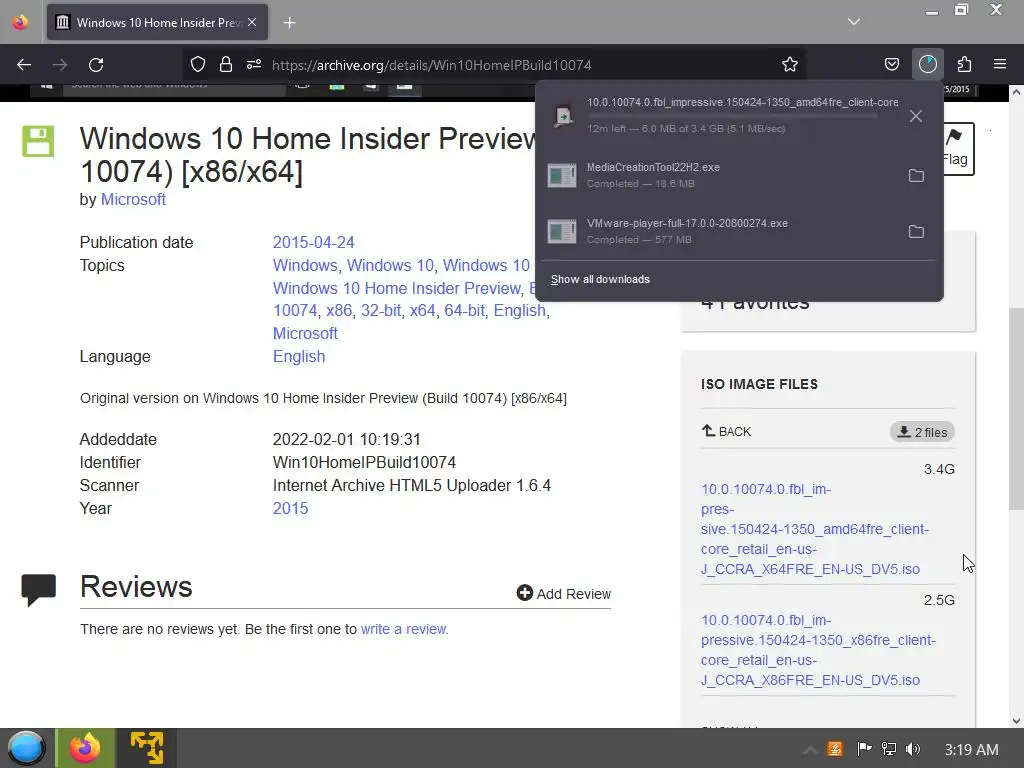Click the write a review link
The image size is (1024, 768).
pos(404,629)
